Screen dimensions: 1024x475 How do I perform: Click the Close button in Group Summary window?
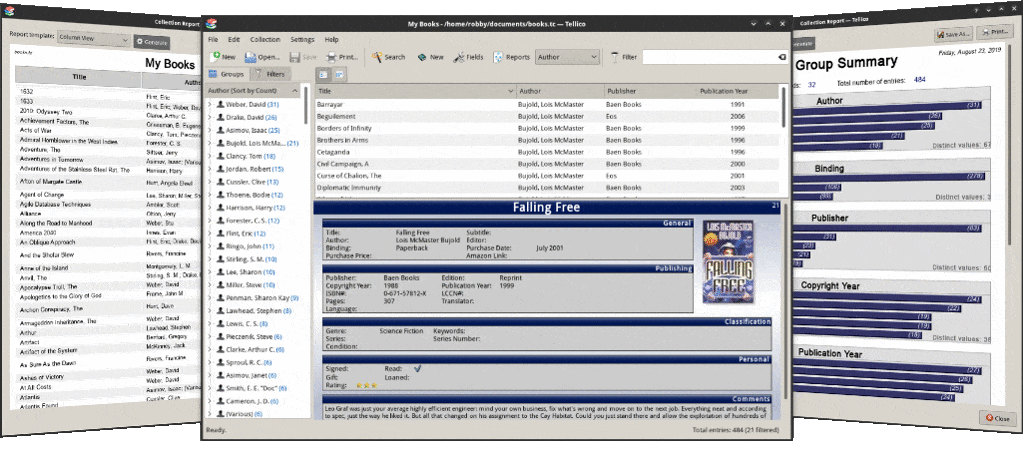pos(996,418)
